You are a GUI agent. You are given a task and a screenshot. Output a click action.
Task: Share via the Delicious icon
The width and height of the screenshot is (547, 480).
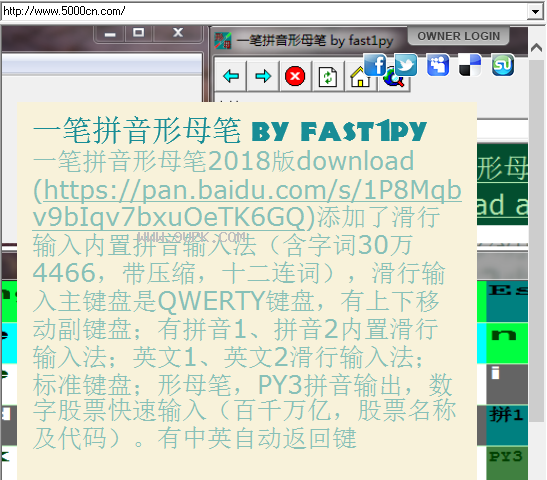click(x=470, y=65)
